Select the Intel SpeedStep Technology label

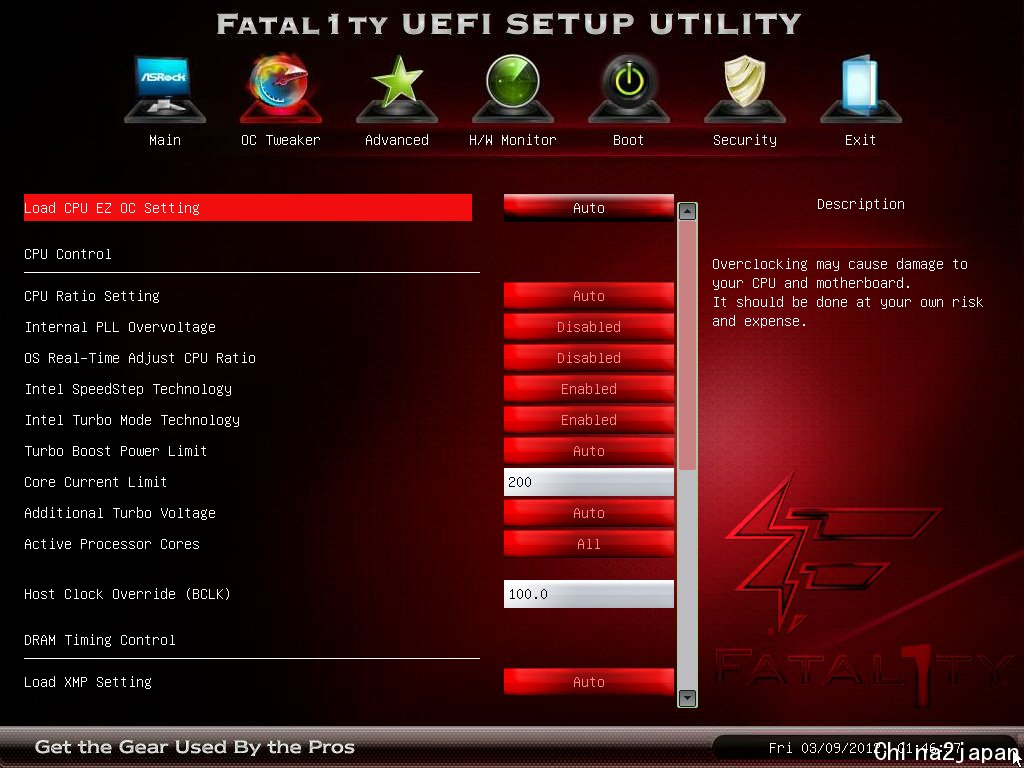[x=128, y=389]
